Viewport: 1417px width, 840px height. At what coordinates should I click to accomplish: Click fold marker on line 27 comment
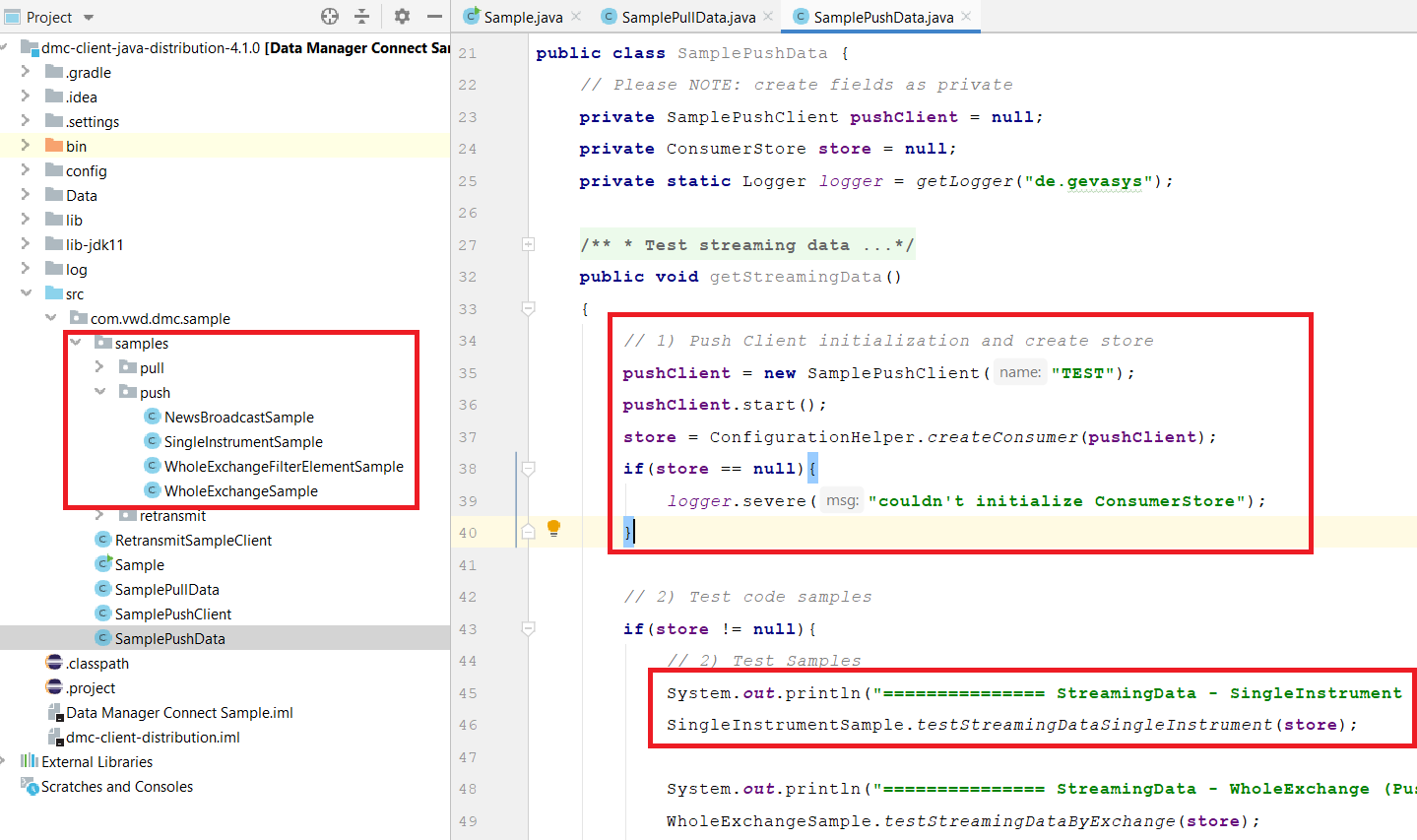pyautogui.click(x=528, y=244)
